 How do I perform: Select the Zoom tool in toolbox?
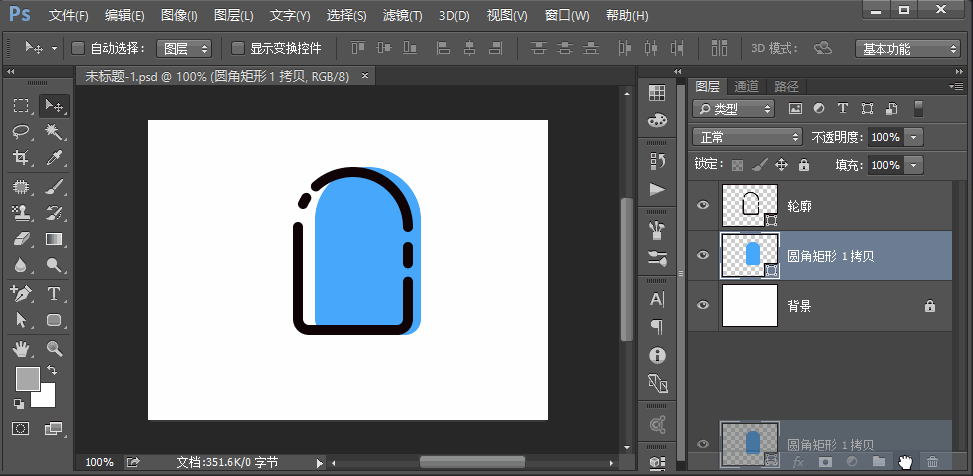pos(54,349)
